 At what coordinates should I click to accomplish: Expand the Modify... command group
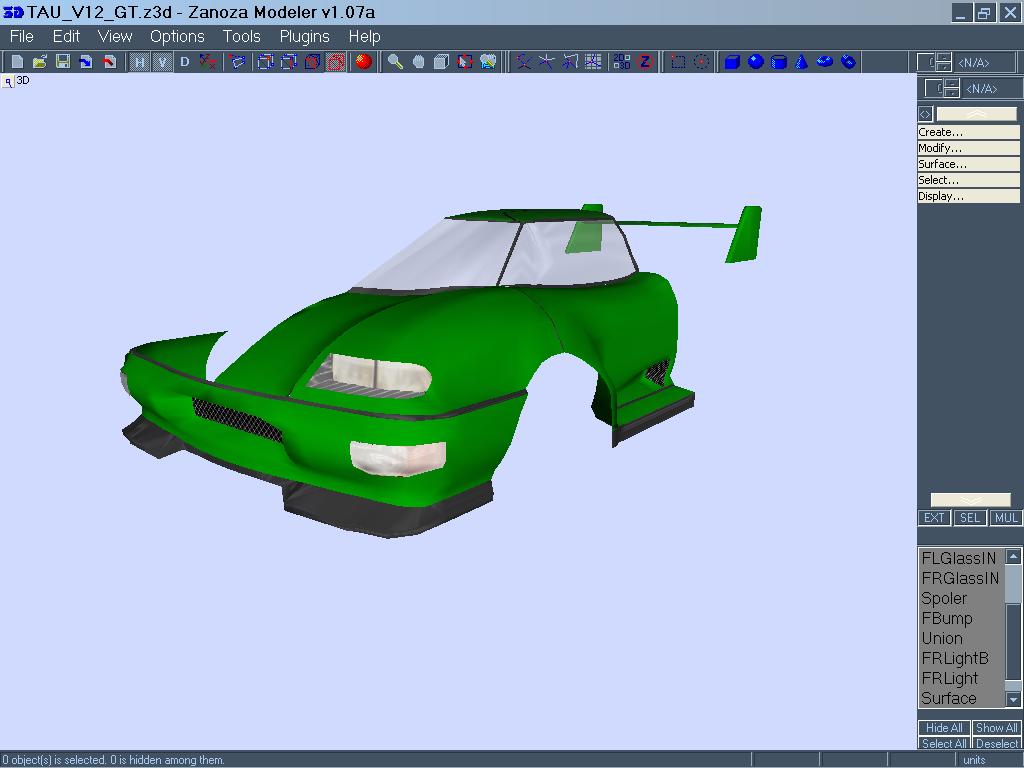967,148
